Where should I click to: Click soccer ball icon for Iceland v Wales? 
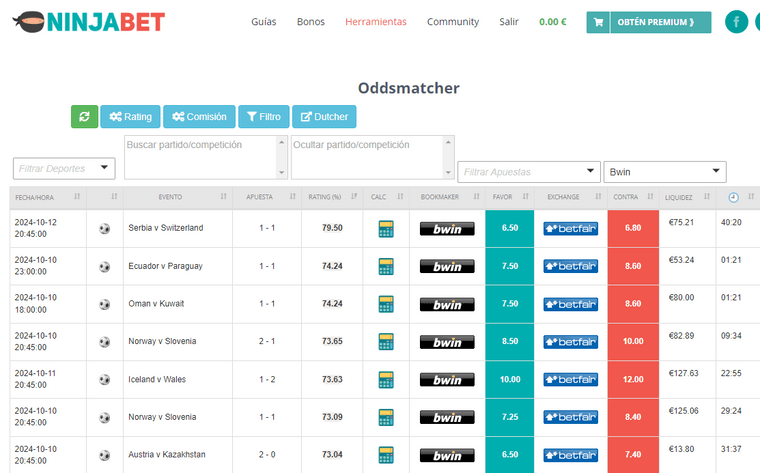(x=104, y=379)
